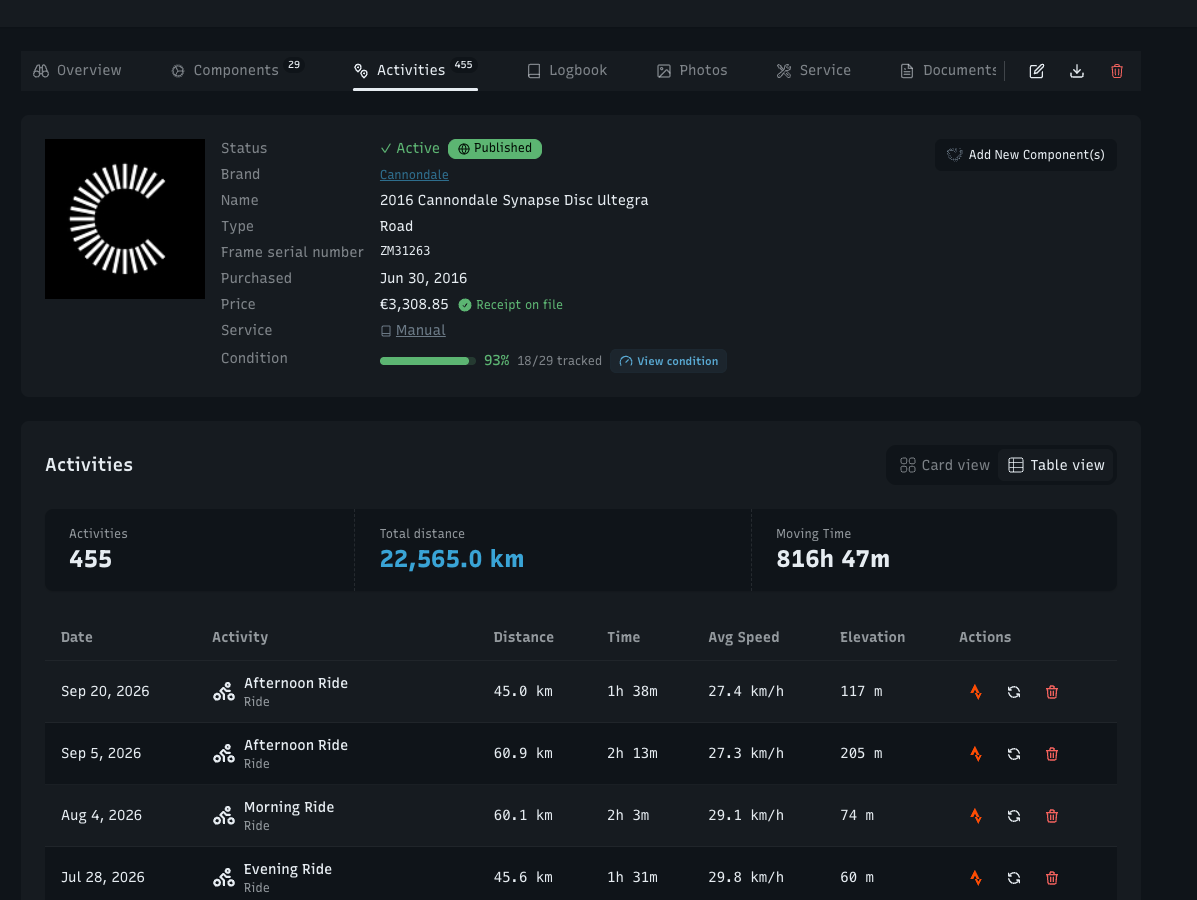Click the View condition button

668,361
